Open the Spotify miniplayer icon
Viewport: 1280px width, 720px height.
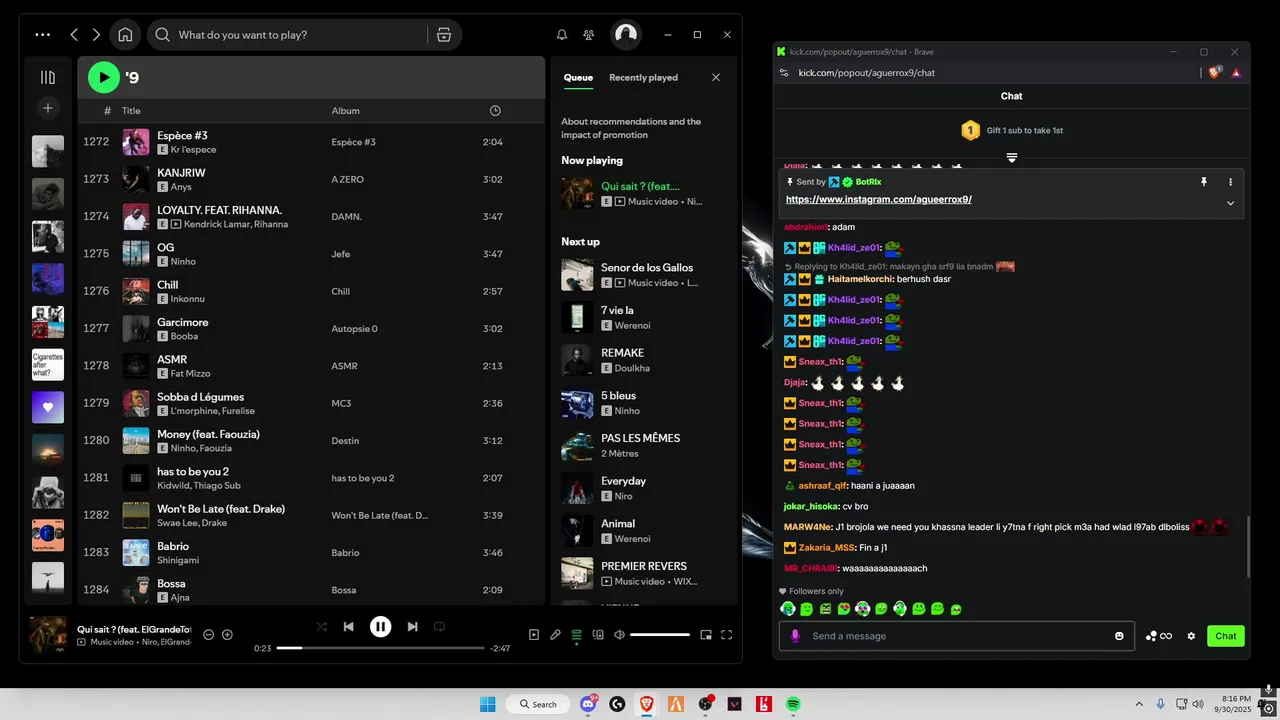[x=705, y=635]
